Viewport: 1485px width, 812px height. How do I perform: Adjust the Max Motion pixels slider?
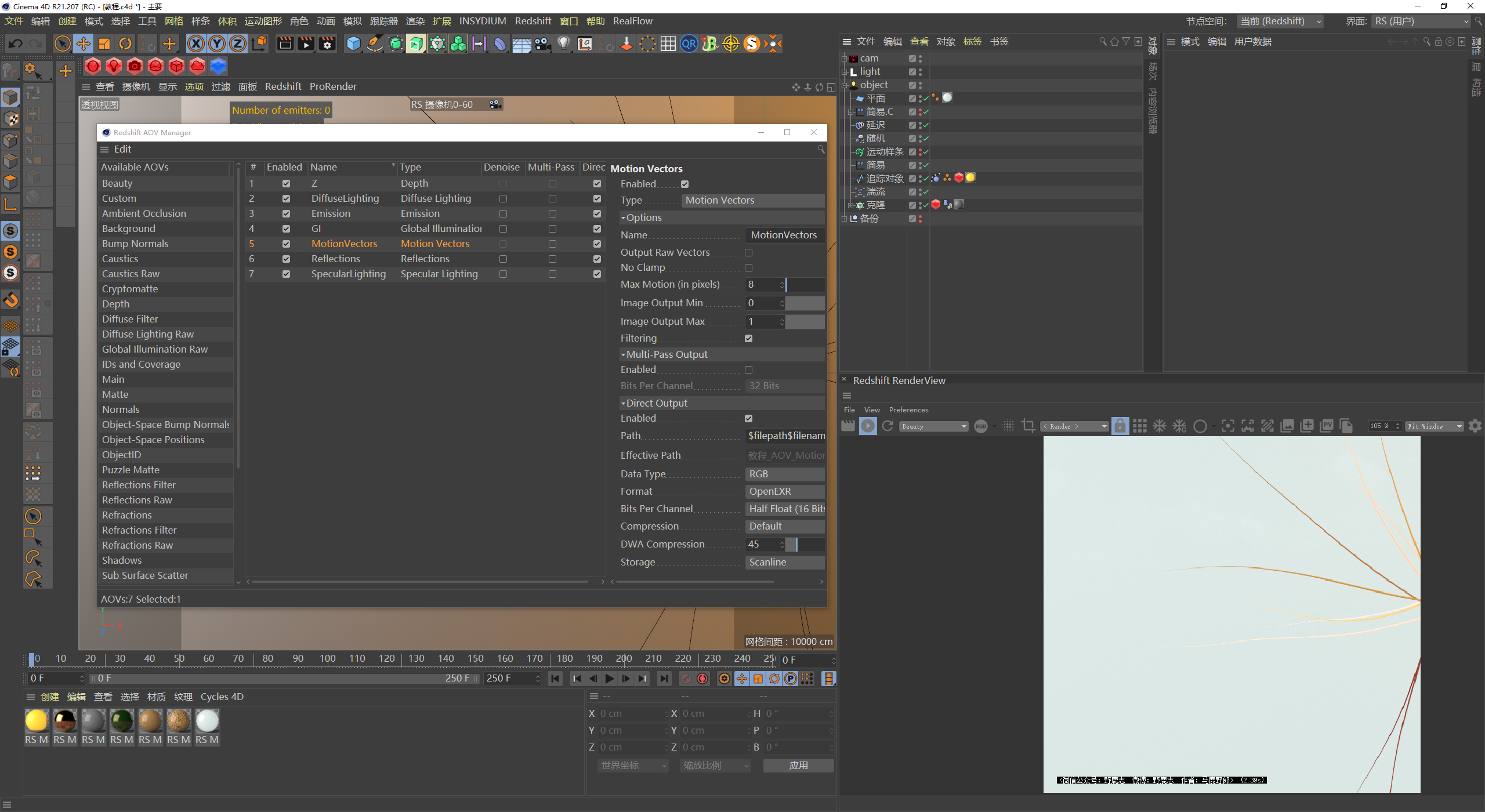pos(805,284)
